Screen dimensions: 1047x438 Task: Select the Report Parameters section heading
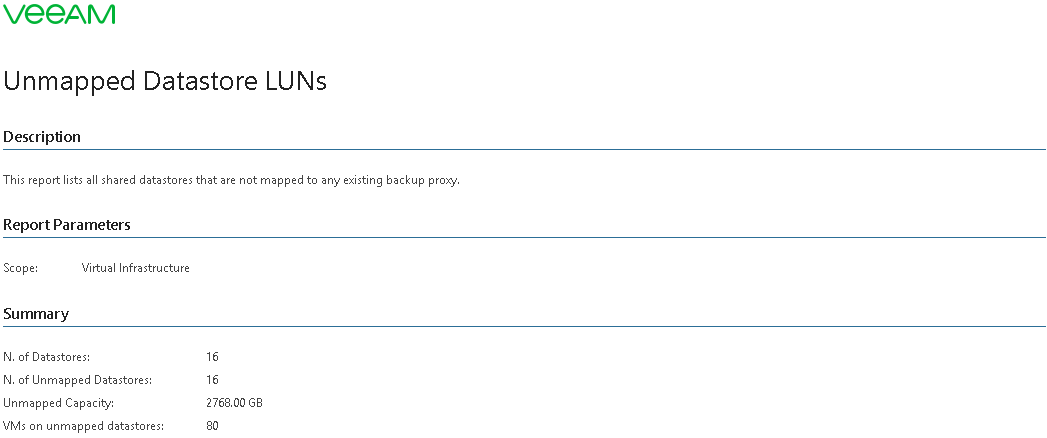[67, 225]
